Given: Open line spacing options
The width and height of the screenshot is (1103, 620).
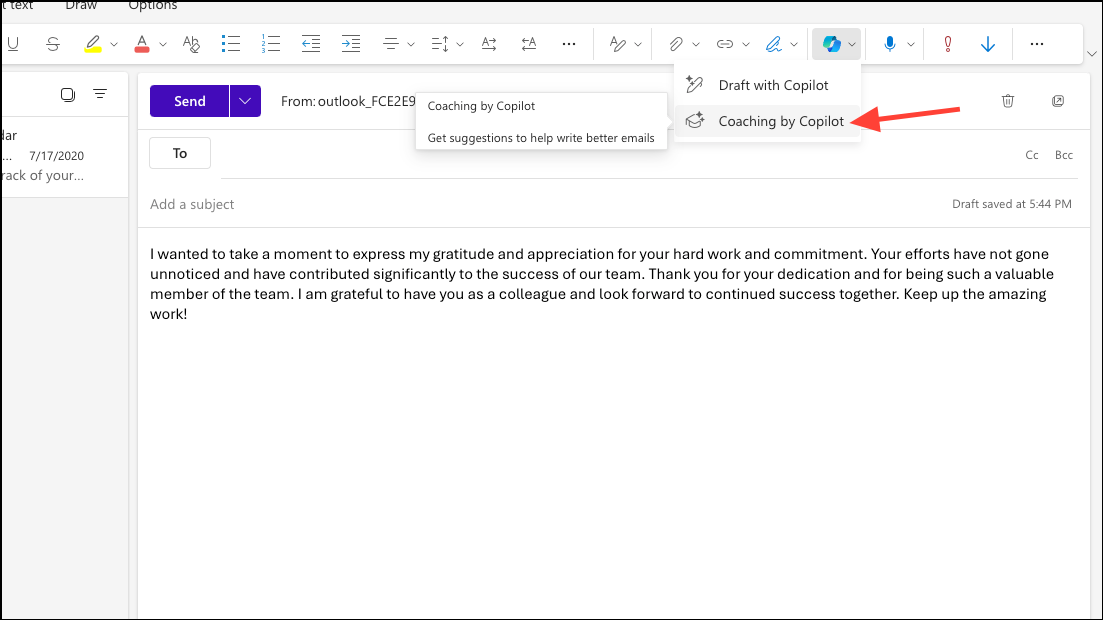Looking at the screenshot, I should tap(440, 44).
